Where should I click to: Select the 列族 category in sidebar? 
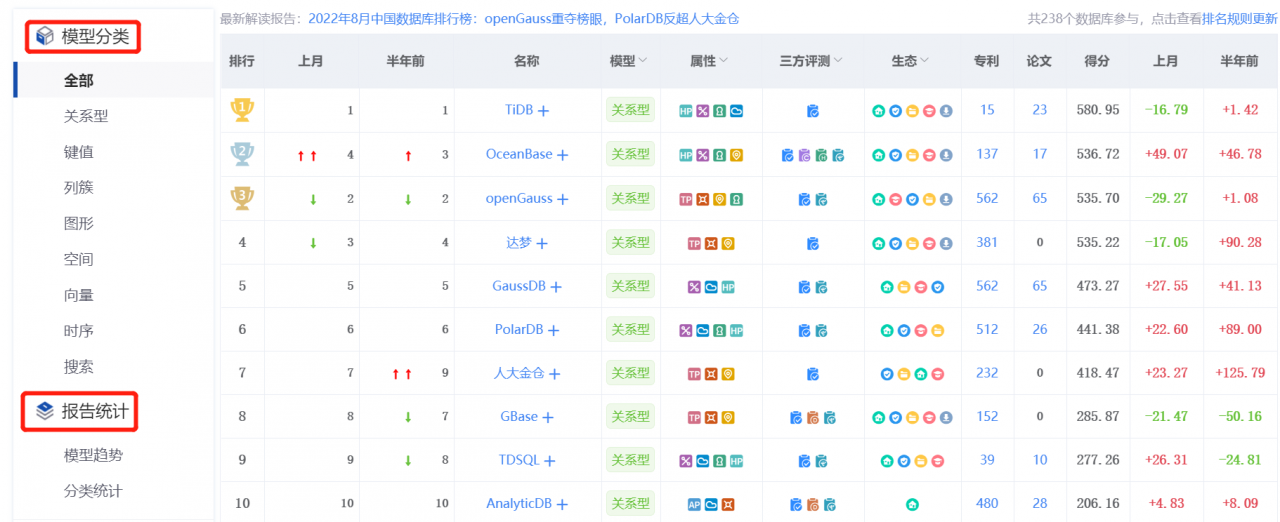coord(79,187)
